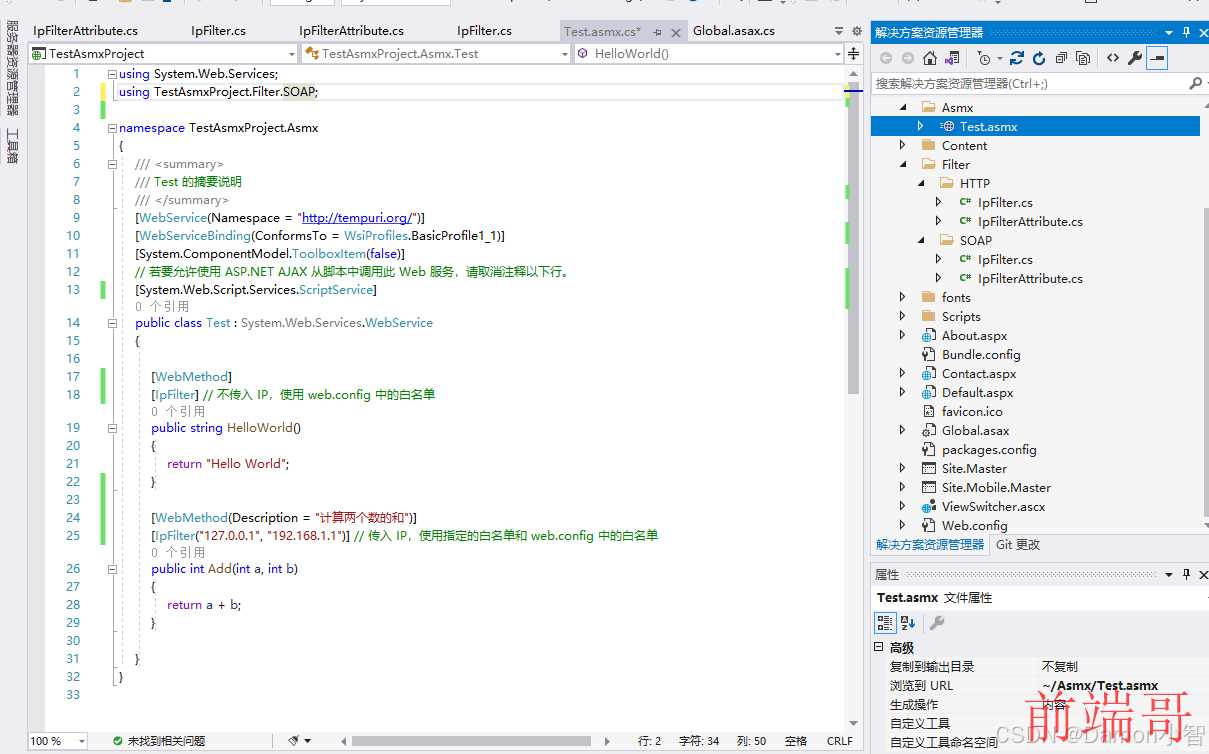Collapse the Add method at line 26
The image size is (1209, 754).
pyautogui.click(x=112, y=569)
